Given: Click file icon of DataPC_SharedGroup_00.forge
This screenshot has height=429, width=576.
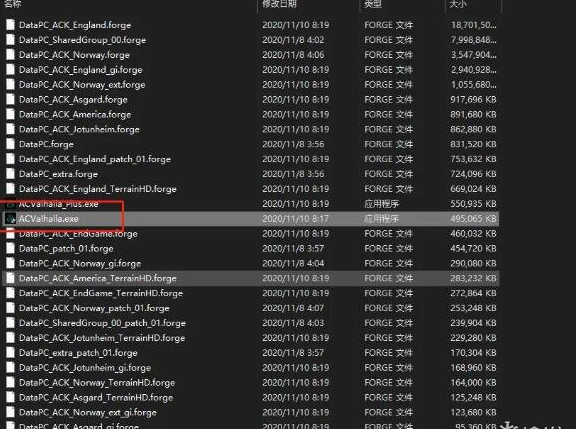Looking at the screenshot, I should point(11,40).
